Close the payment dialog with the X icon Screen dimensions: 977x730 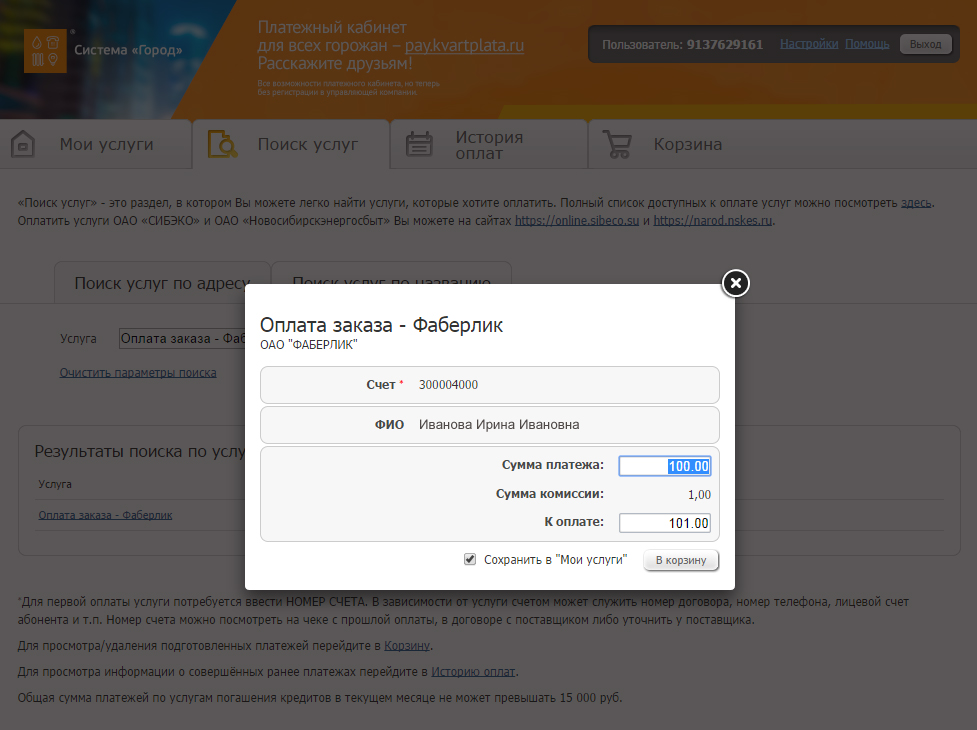735,283
